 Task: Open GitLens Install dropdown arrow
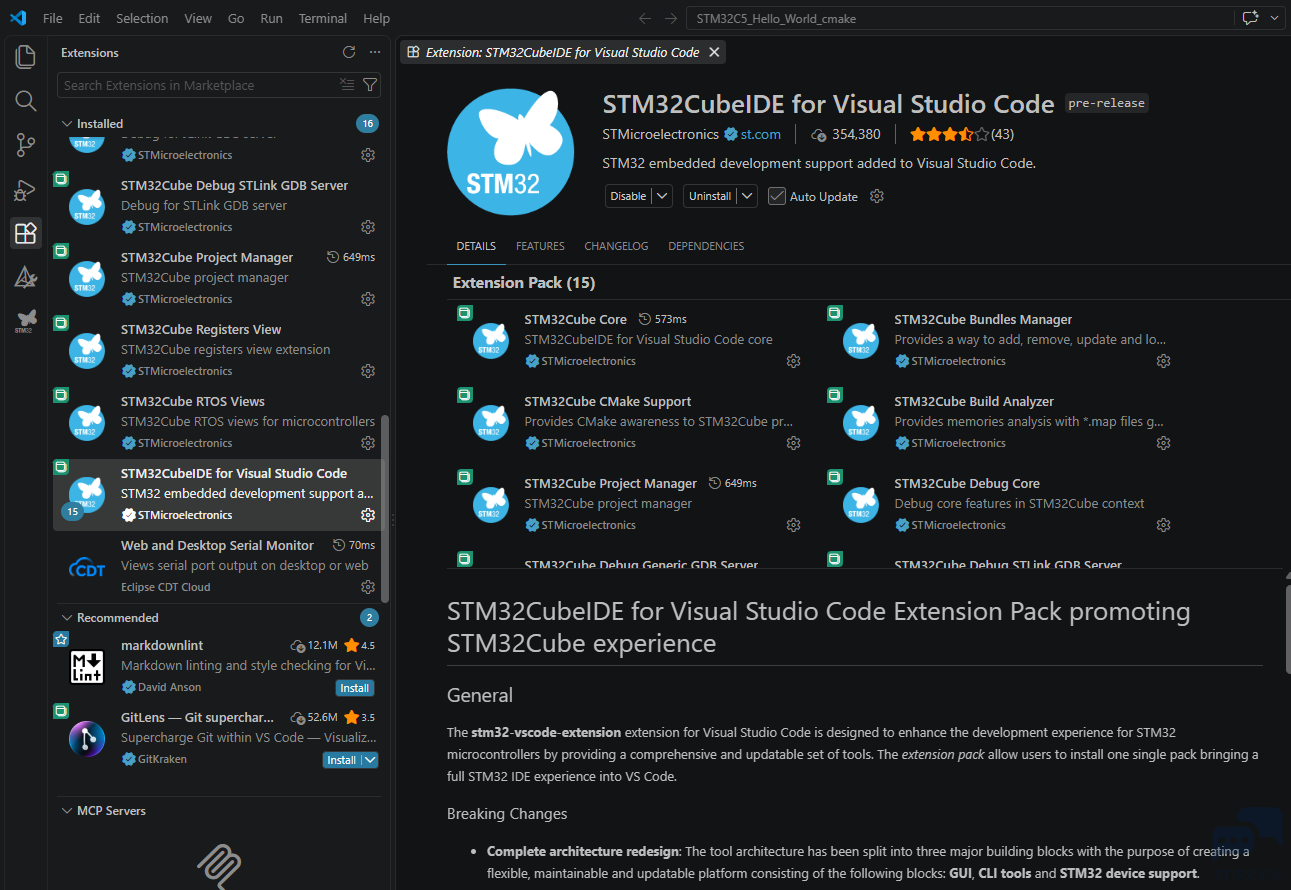370,760
